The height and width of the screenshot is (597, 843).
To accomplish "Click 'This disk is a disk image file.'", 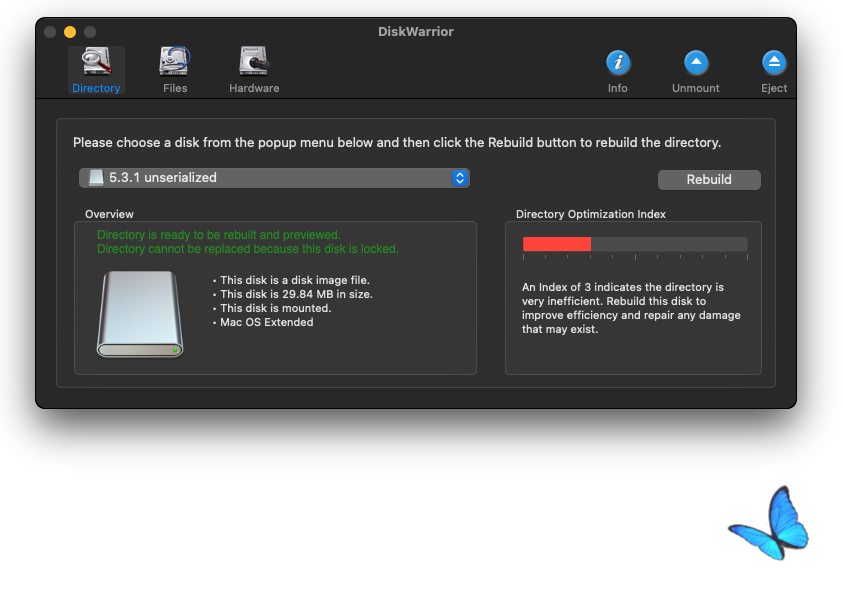I will [x=295, y=280].
